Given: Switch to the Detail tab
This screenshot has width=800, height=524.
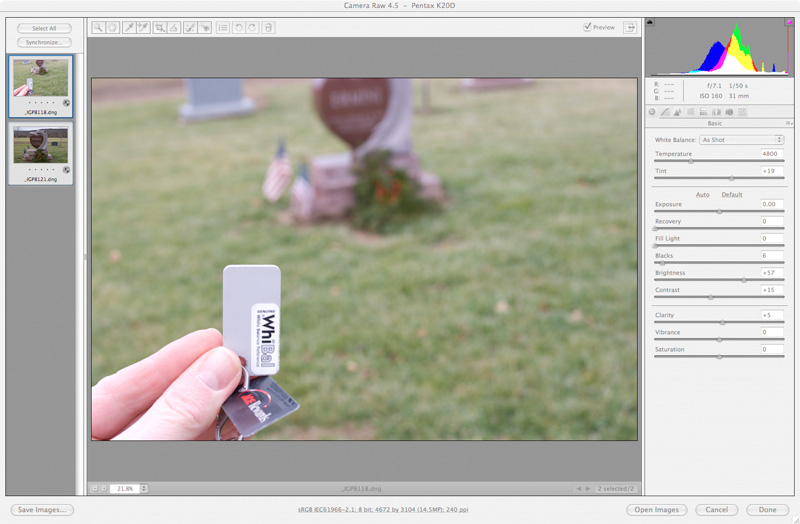Looking at the screenshot, I should tap(678, 112).
